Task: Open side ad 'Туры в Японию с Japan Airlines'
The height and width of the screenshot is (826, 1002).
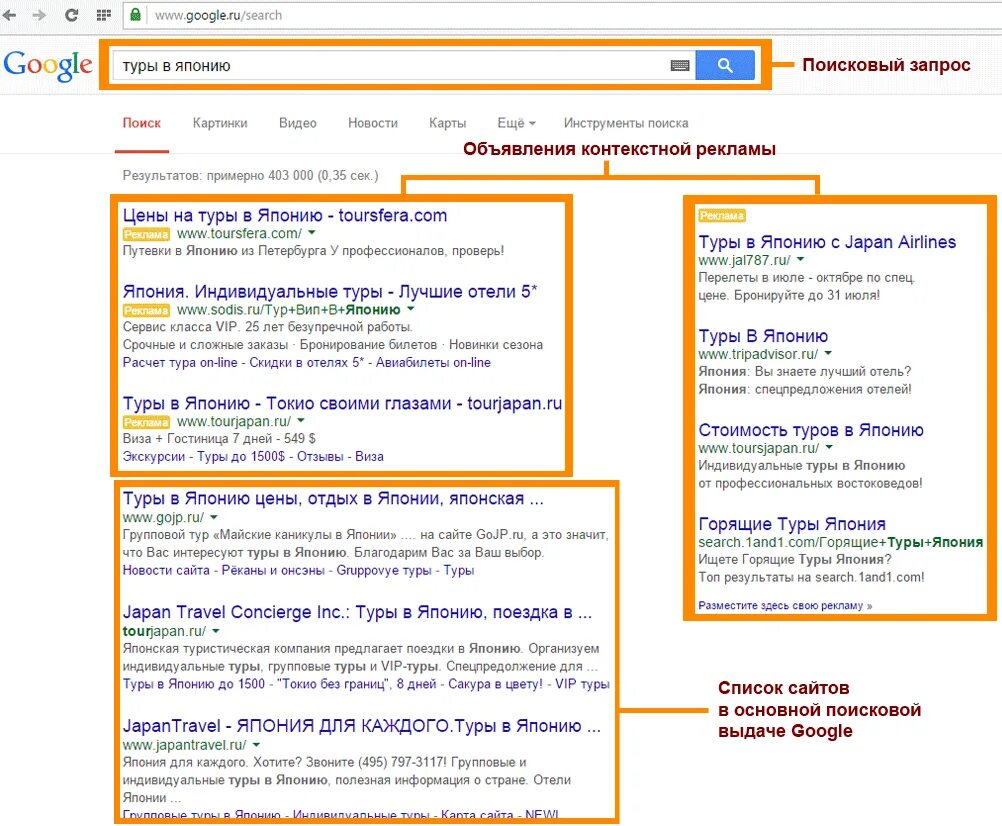Action: pyautogui.click(x=827, y=242)
